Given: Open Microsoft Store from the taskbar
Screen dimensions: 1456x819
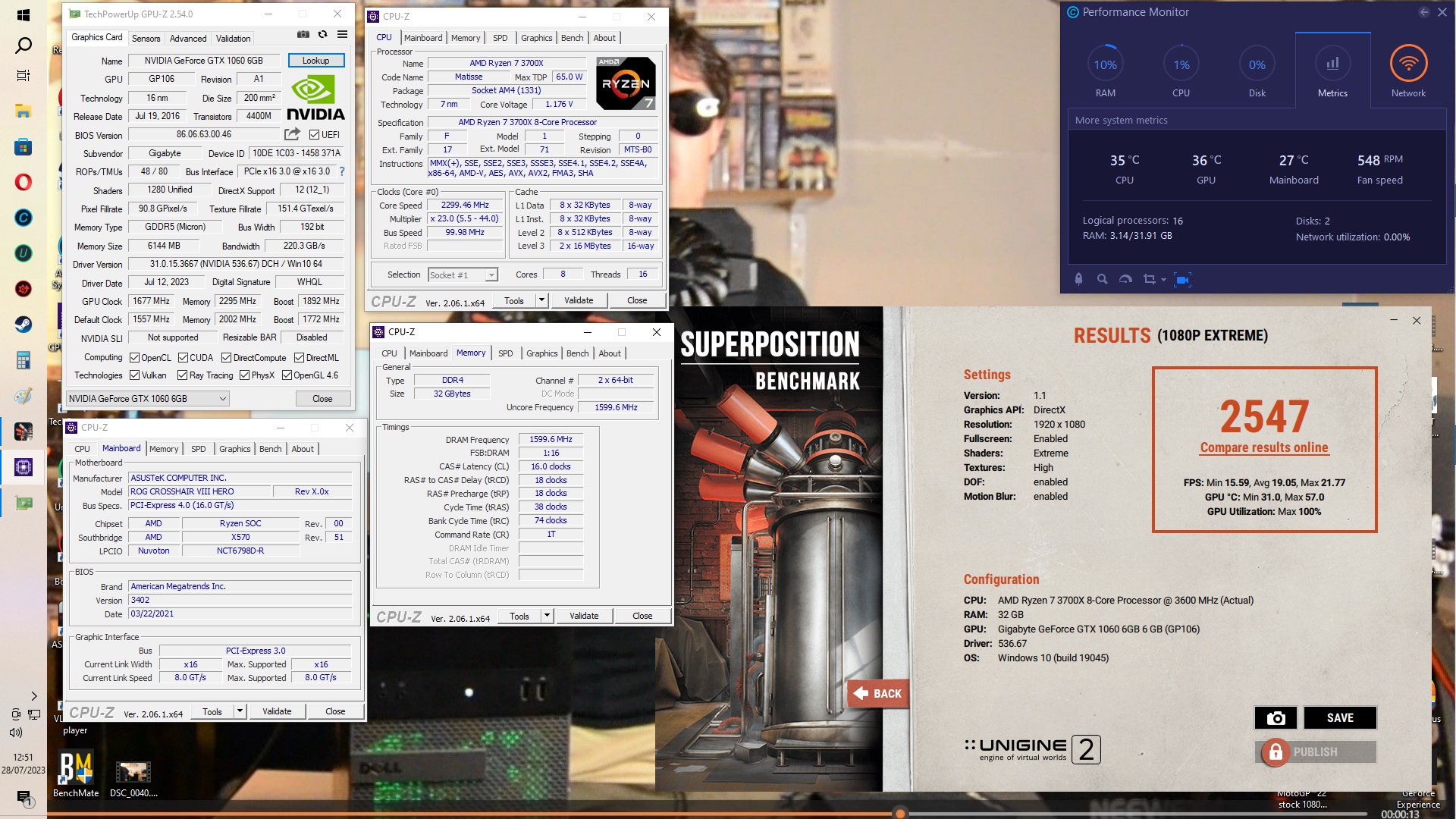Looking at the screenshot, I should 23,146.
